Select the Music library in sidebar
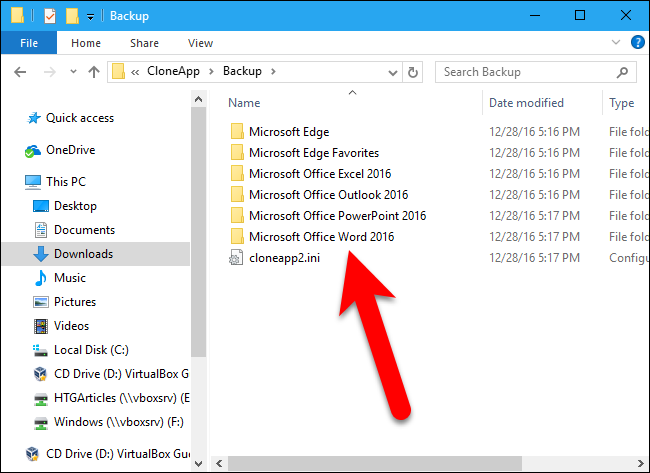 [x=70, y=278]
